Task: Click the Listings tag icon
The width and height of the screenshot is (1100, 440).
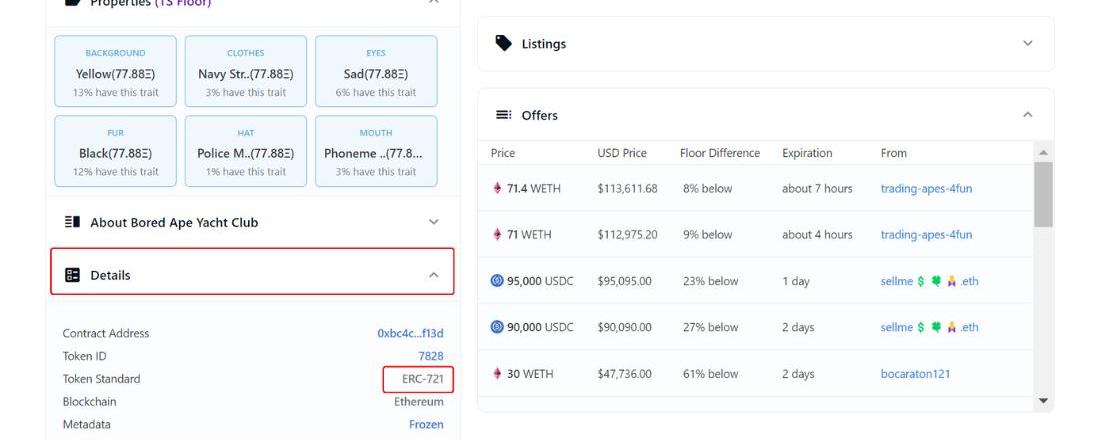Action: pos(504,43)
